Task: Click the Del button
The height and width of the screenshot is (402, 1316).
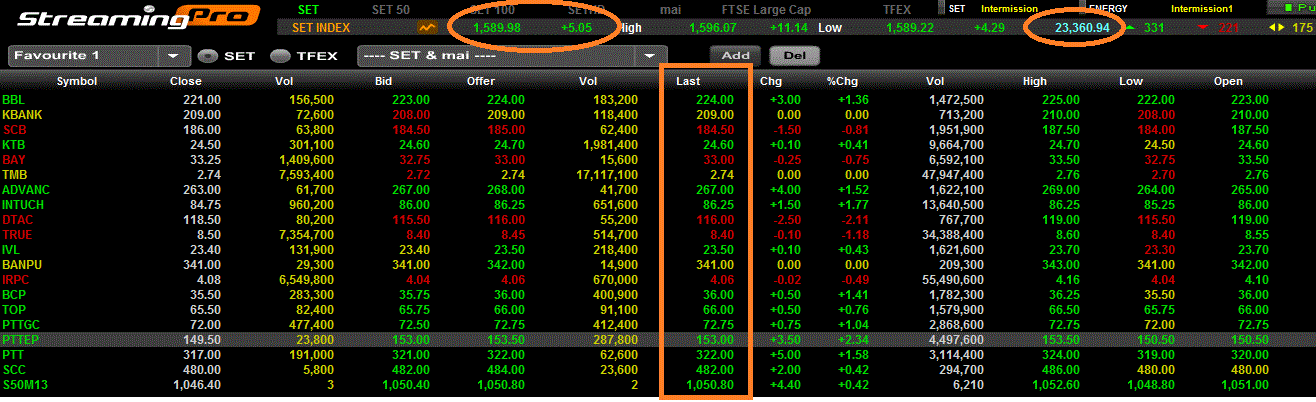Action: point(795,56)
